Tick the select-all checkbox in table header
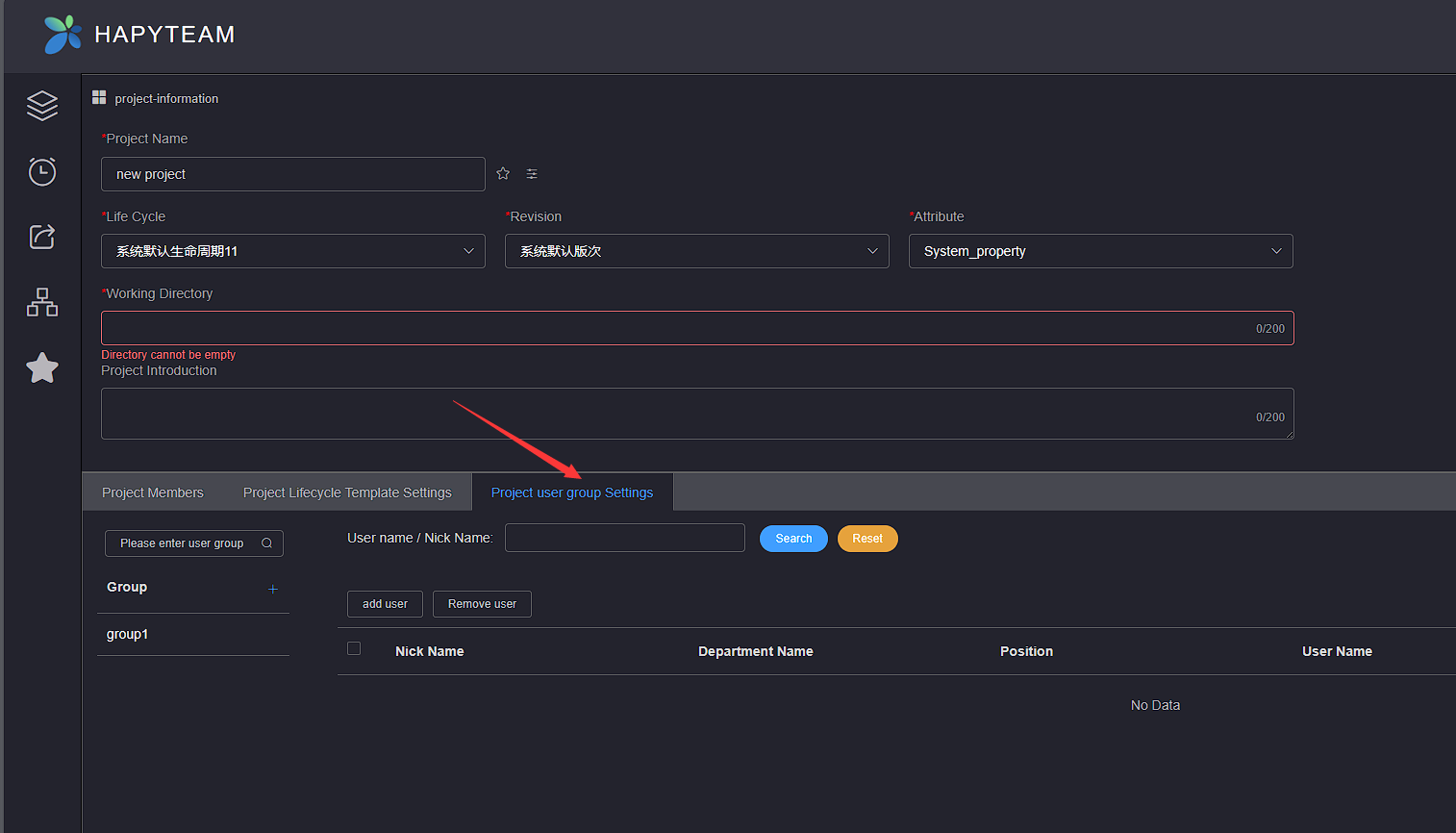Viewport: 1456px width, 833px height. [x=354, y=648]
